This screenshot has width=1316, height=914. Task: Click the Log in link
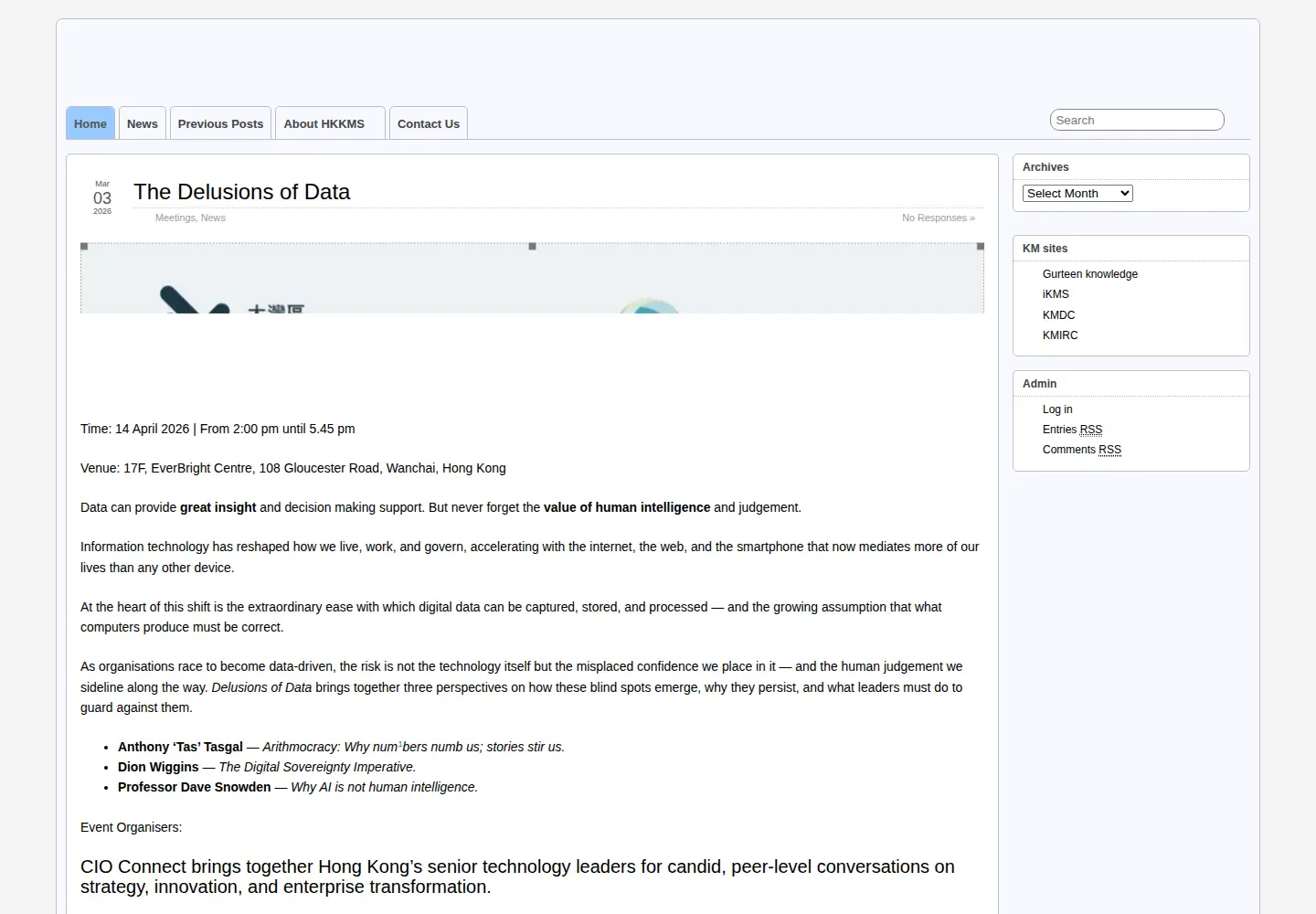pyautogui.click(x=1057, y=409)
